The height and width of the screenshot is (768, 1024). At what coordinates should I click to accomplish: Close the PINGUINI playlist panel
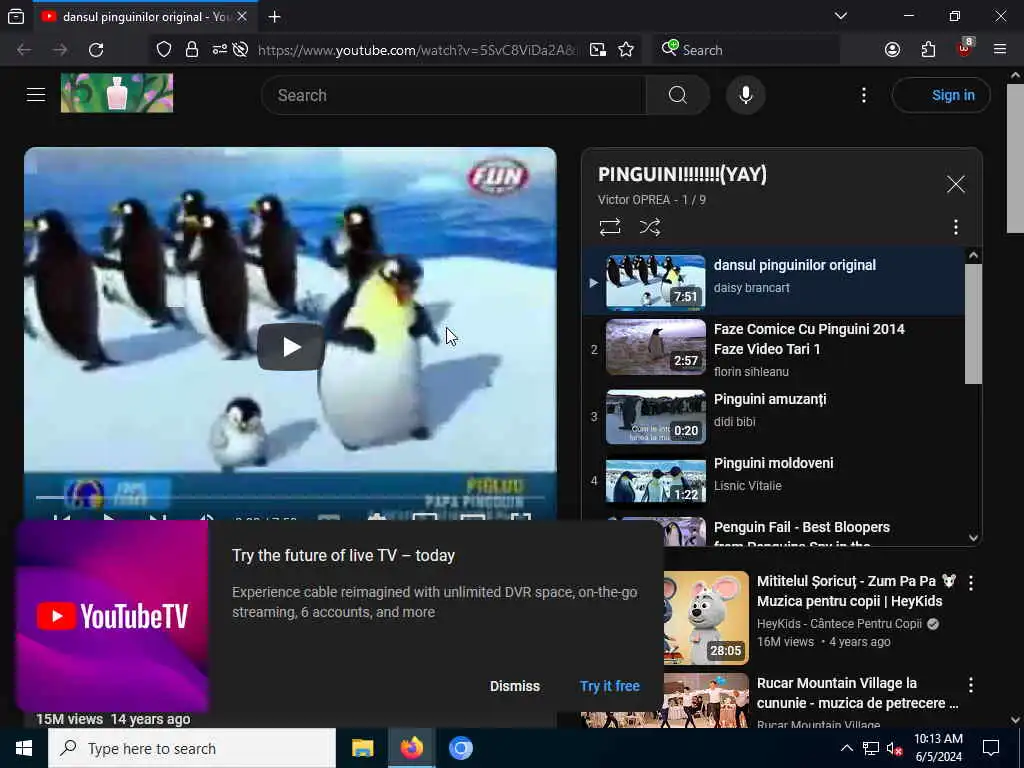(955, 184)
